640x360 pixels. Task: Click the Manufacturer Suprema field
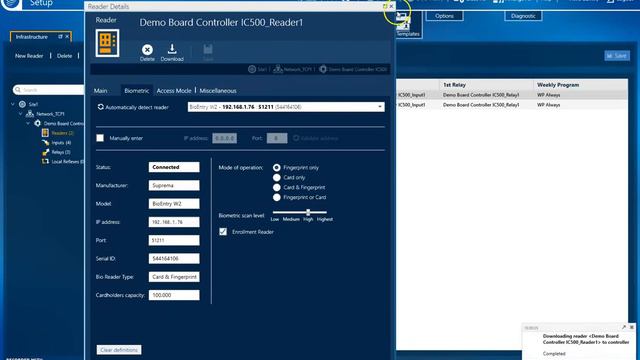[174, 185]
